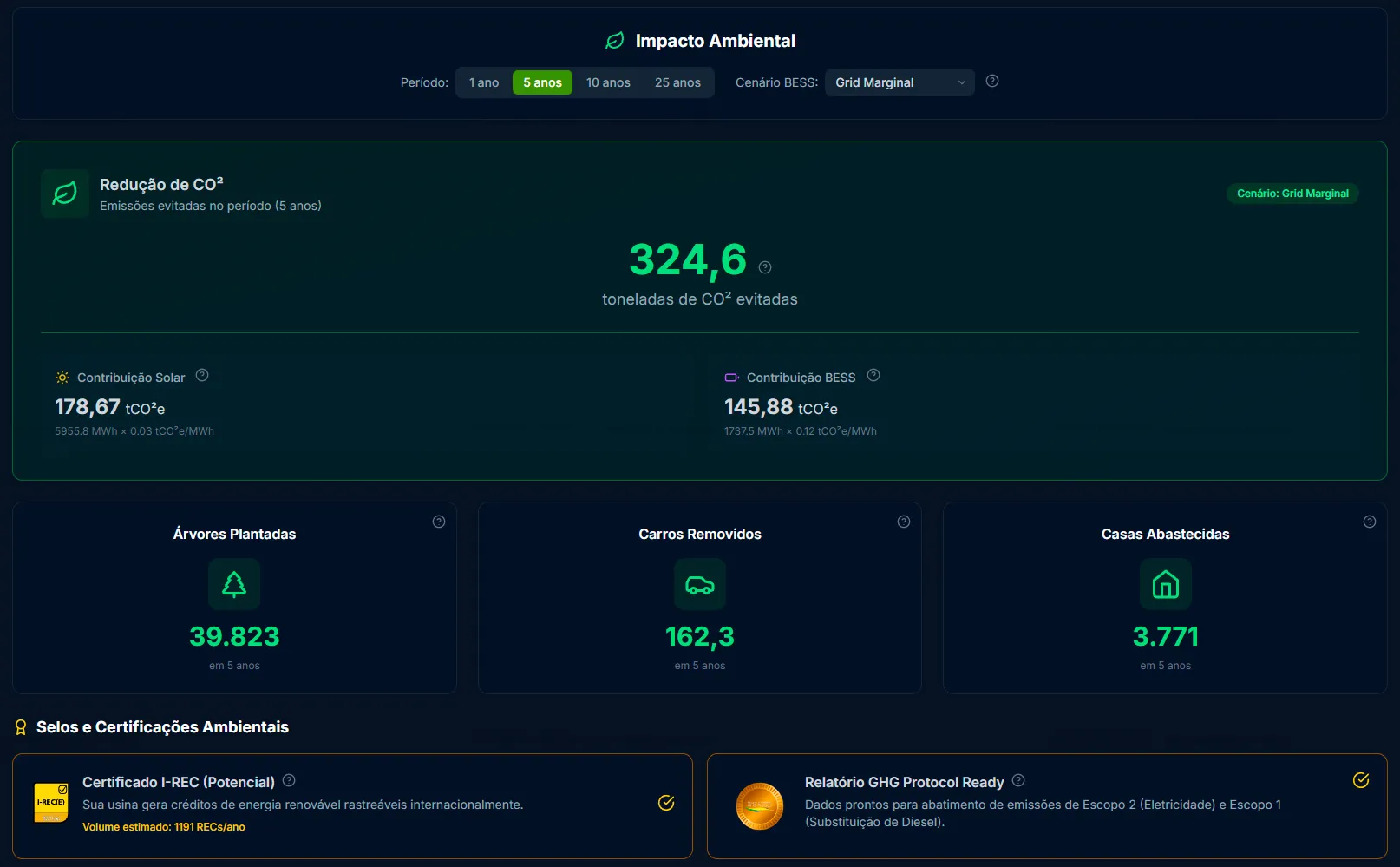The image size is (1400, 867).
Task: Click the dropdown chevron in Cenário BESS
Action: click(961, 82)
